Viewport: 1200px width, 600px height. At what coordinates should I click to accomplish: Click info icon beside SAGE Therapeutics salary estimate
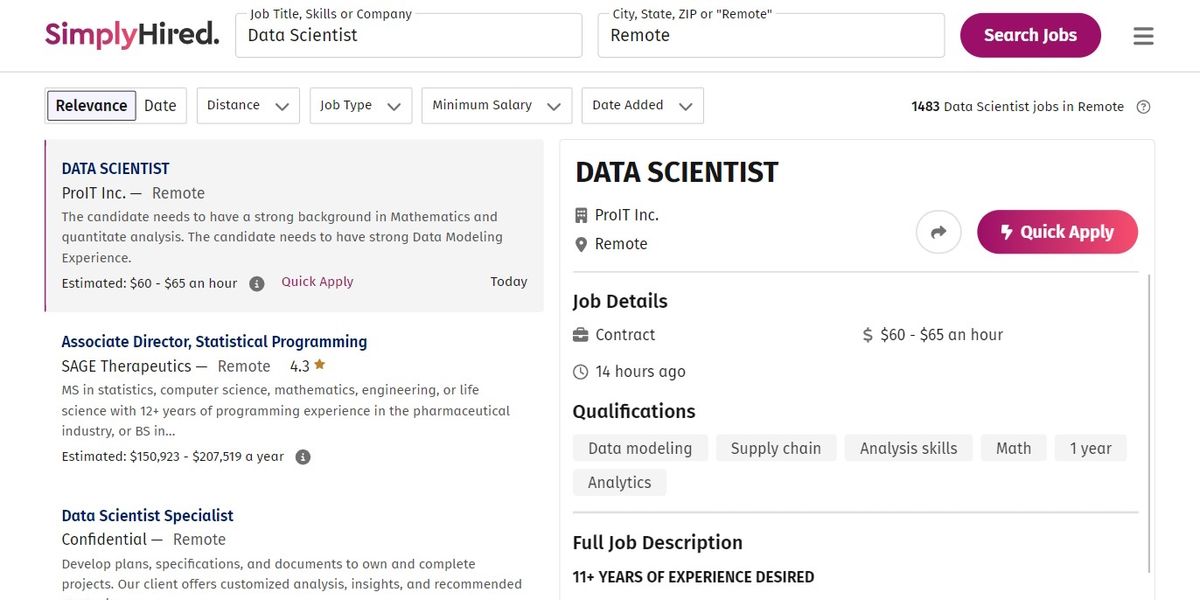[303, 457]
